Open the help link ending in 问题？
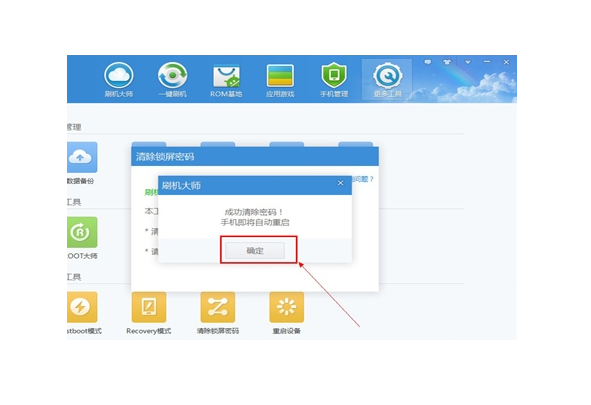The image size is (591, 405). [x=363, y=179]
